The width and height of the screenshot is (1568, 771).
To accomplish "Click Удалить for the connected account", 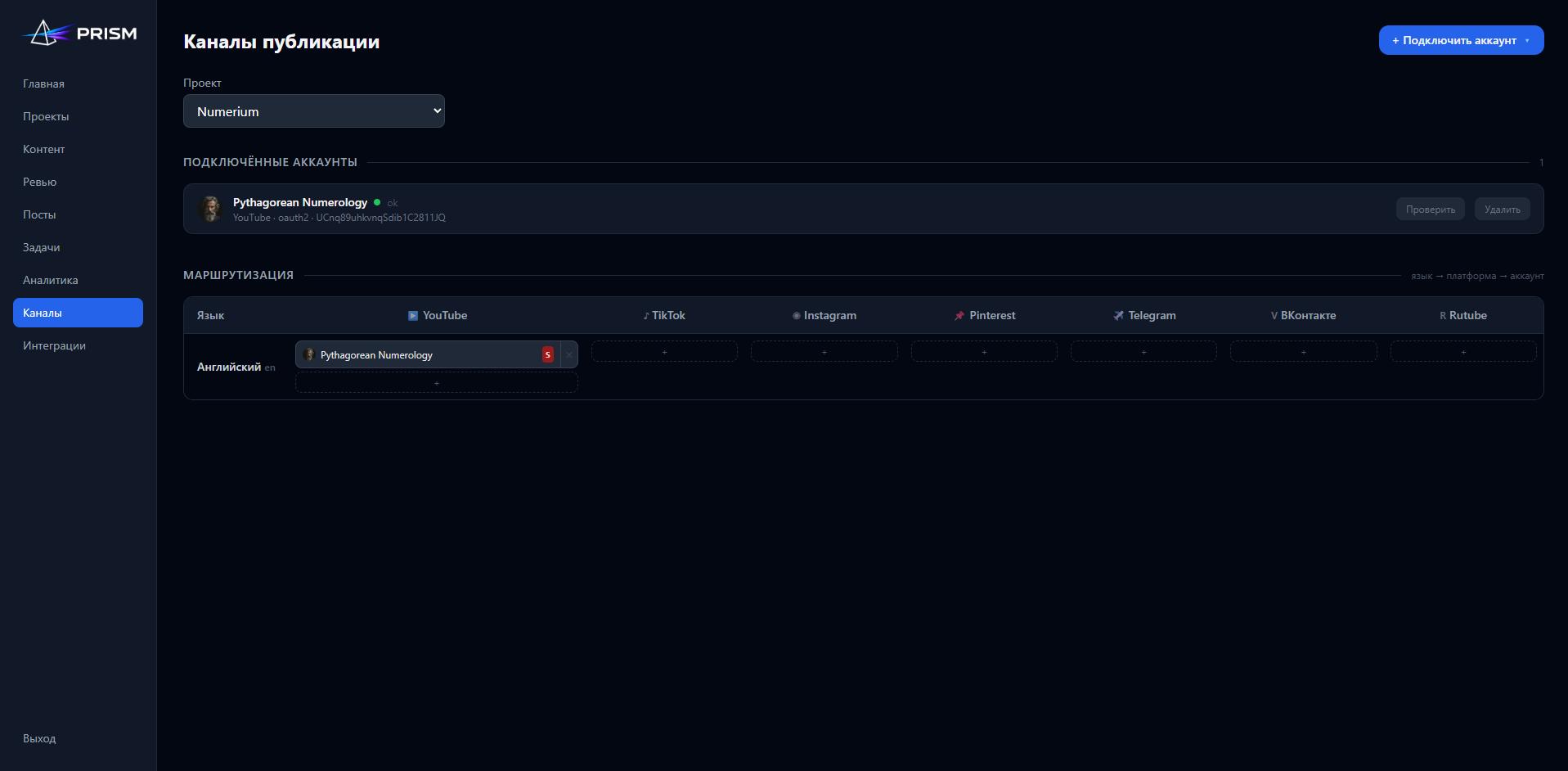I will click(1503, 210).
